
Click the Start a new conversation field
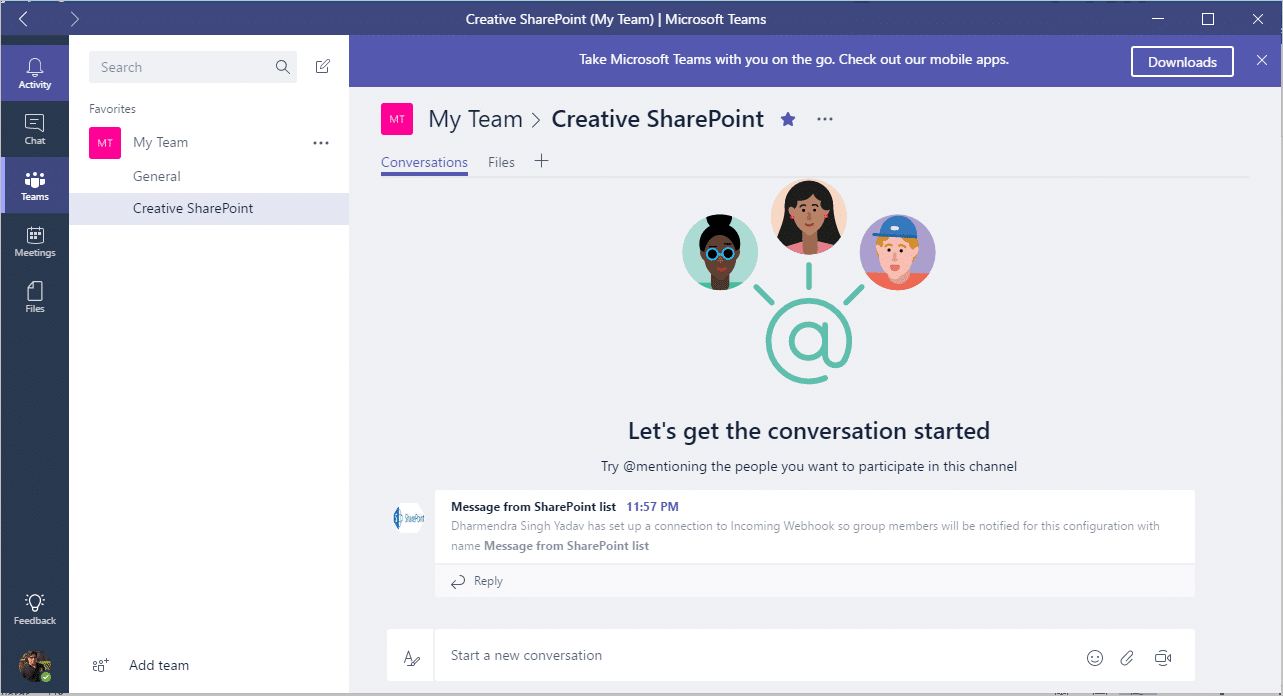(760, 656)
